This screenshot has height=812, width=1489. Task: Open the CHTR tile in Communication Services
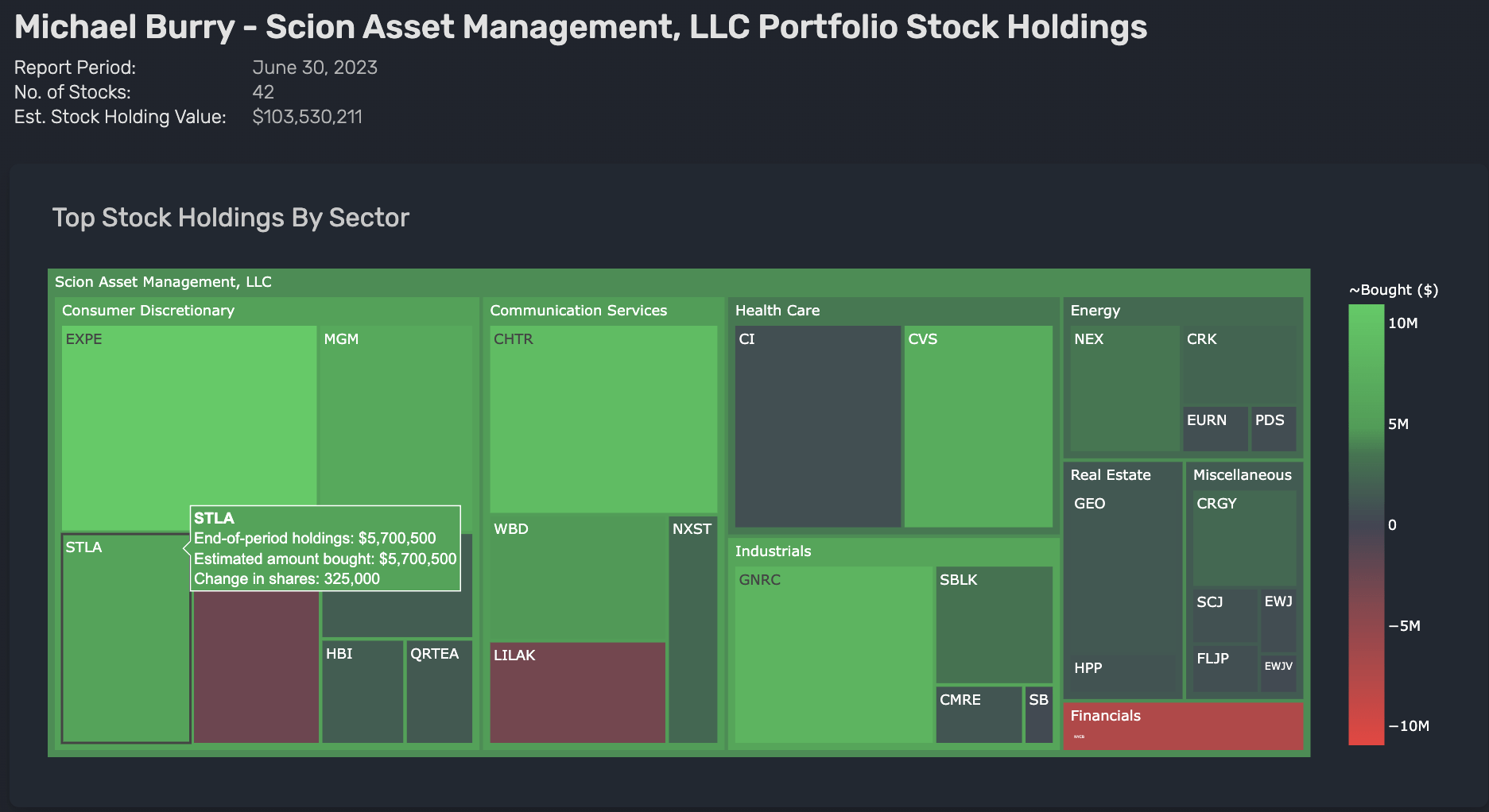603,419
